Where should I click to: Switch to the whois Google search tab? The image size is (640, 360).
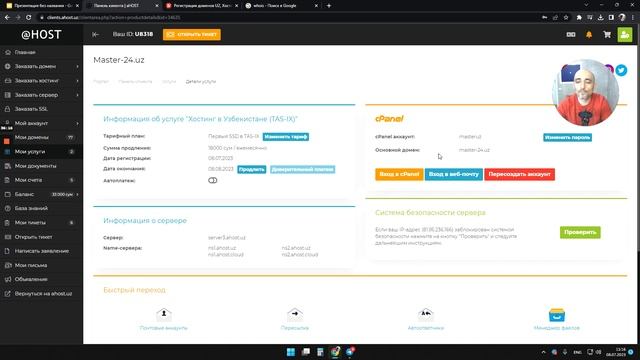click(282, 6)
